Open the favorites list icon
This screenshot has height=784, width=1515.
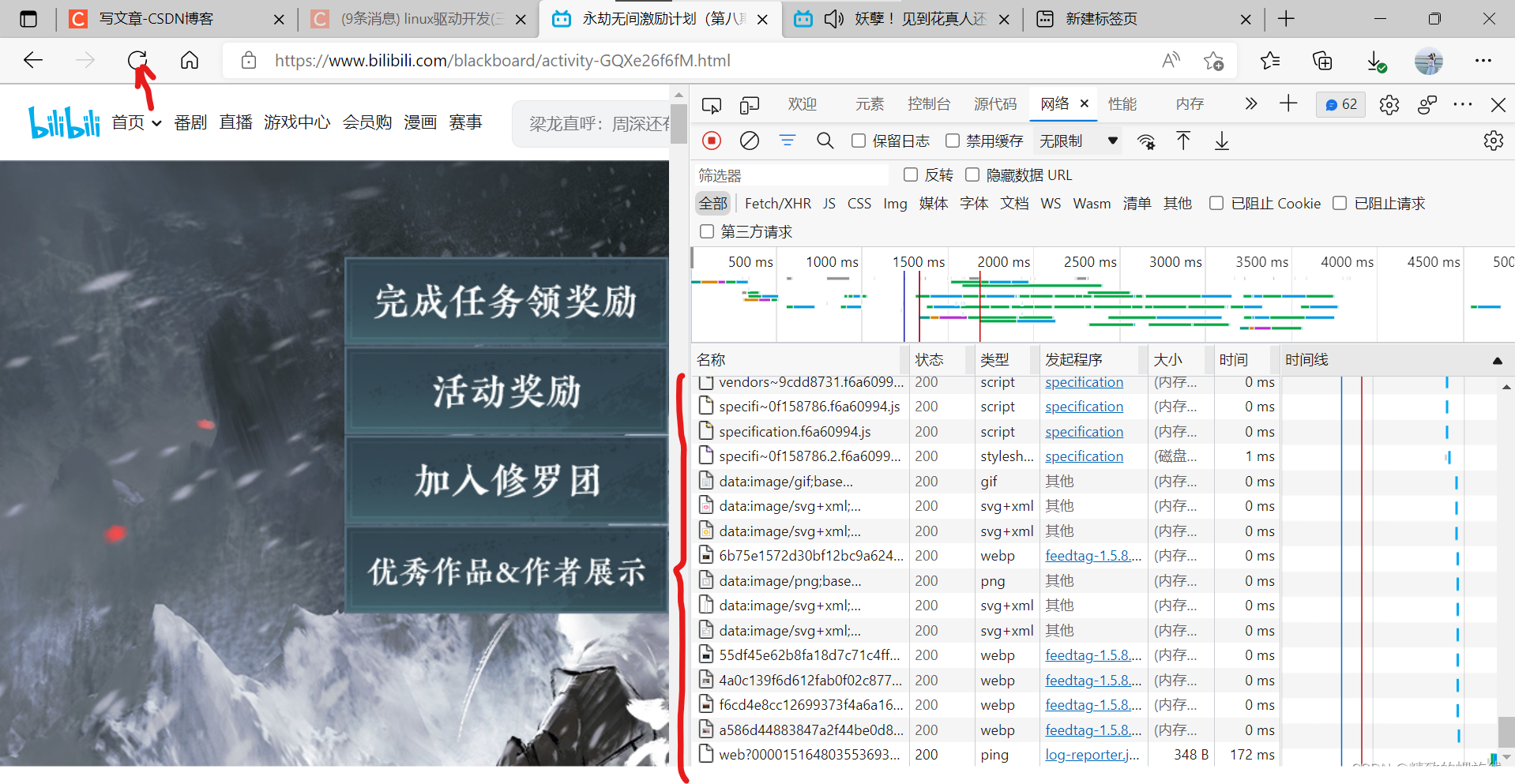1270,60
